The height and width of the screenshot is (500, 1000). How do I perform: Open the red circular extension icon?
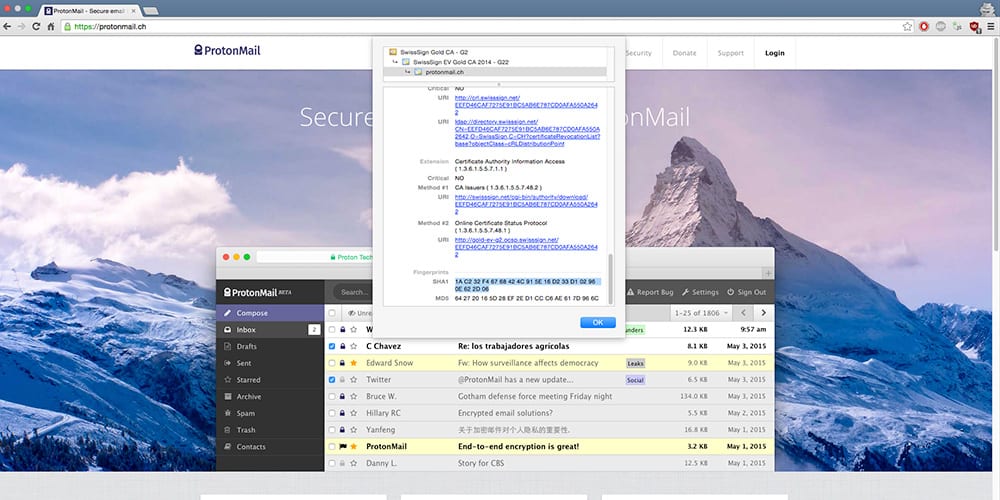coord(924,26)
